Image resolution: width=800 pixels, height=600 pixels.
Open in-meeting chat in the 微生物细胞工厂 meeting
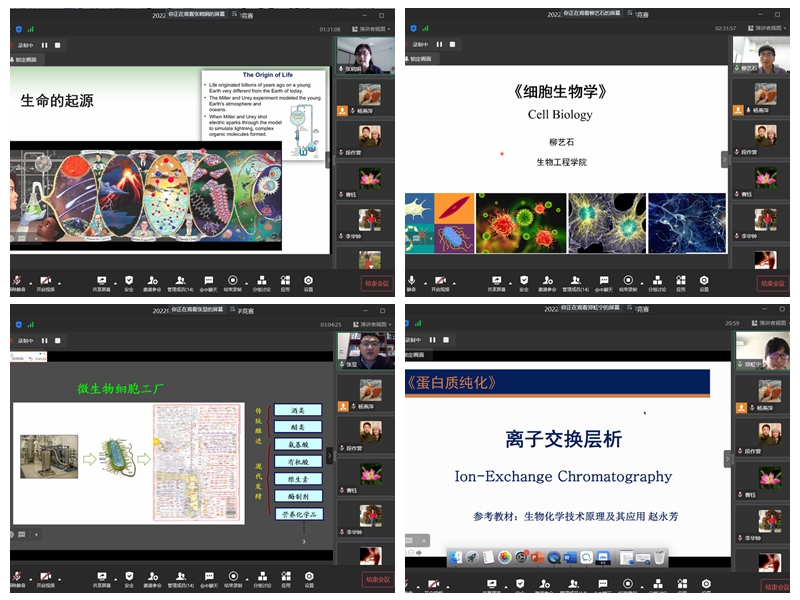[208, 577]
